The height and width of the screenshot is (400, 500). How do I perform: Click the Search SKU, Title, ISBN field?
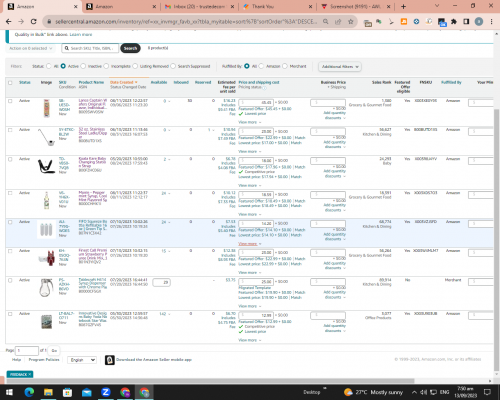click(x=90, y=48)
